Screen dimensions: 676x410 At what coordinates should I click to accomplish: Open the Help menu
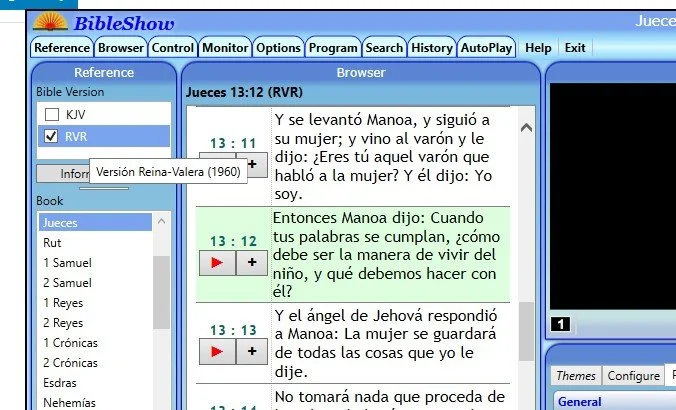click(538, 48)
